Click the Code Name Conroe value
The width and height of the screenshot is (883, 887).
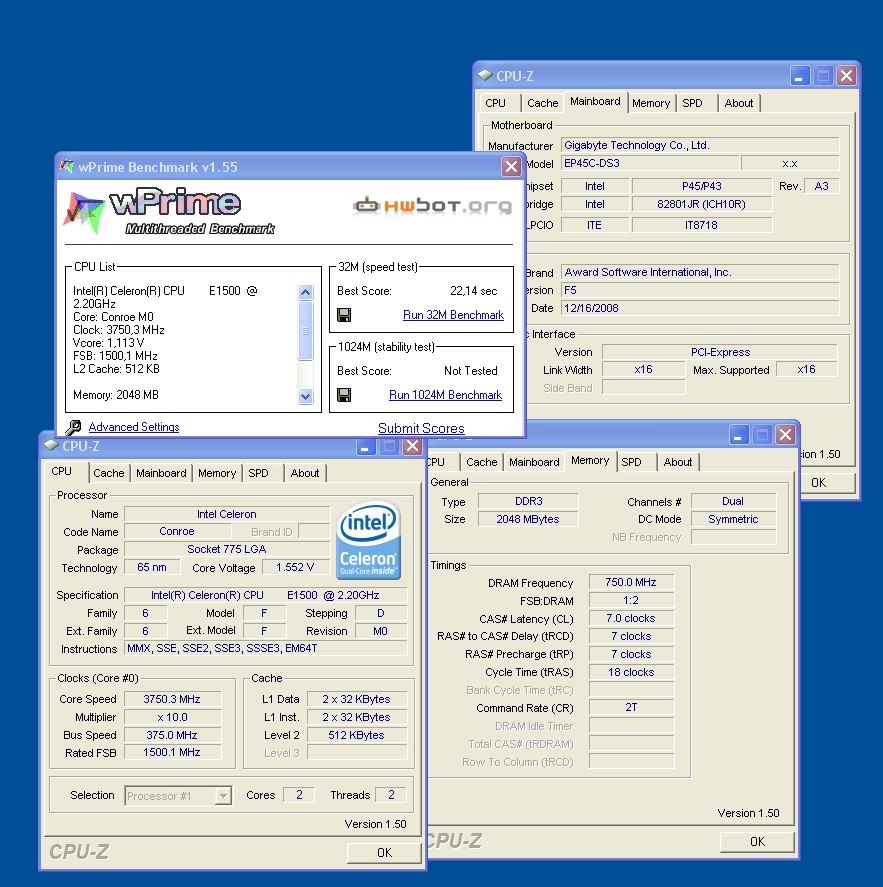tap(177, 531)
